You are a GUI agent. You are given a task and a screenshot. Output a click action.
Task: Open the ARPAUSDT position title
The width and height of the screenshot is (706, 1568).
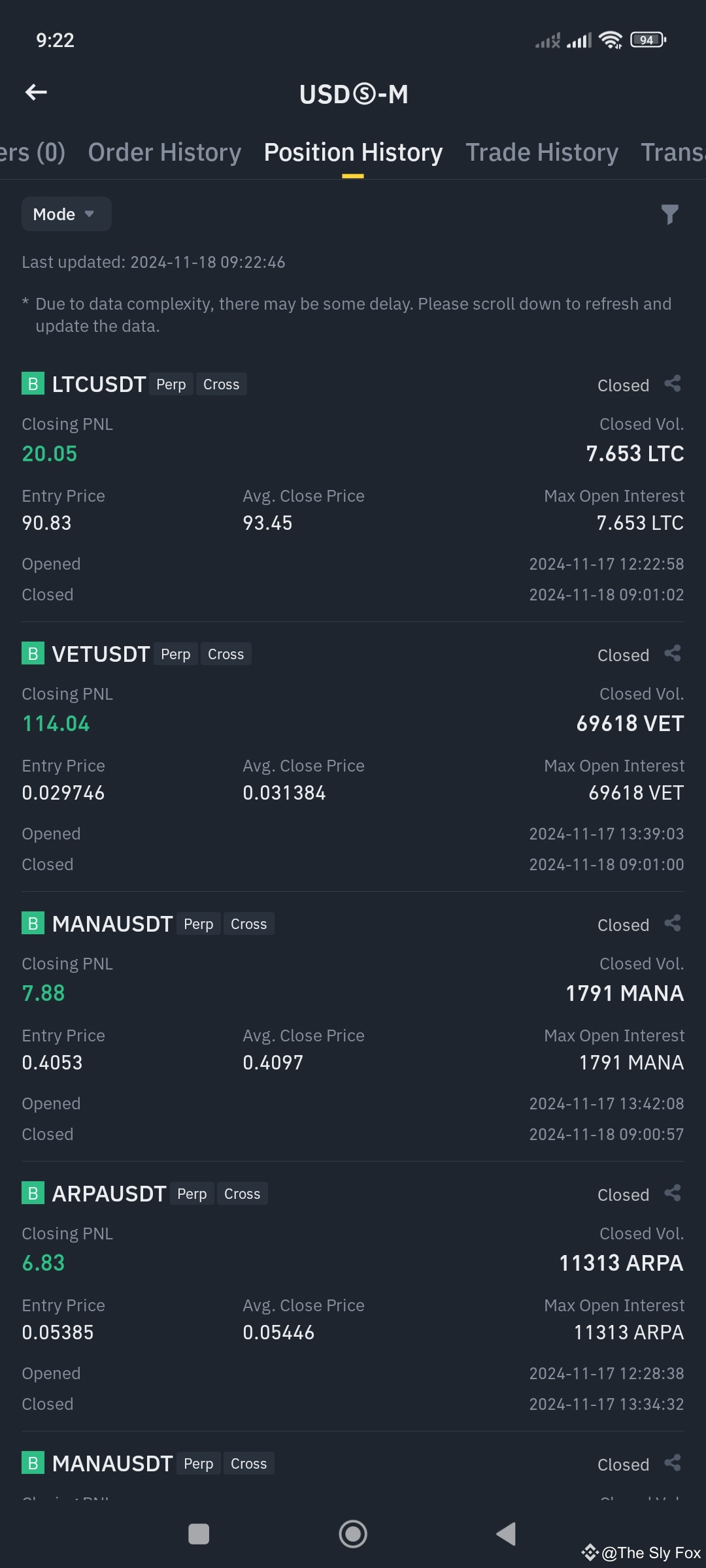click(x=109, y=1194)
